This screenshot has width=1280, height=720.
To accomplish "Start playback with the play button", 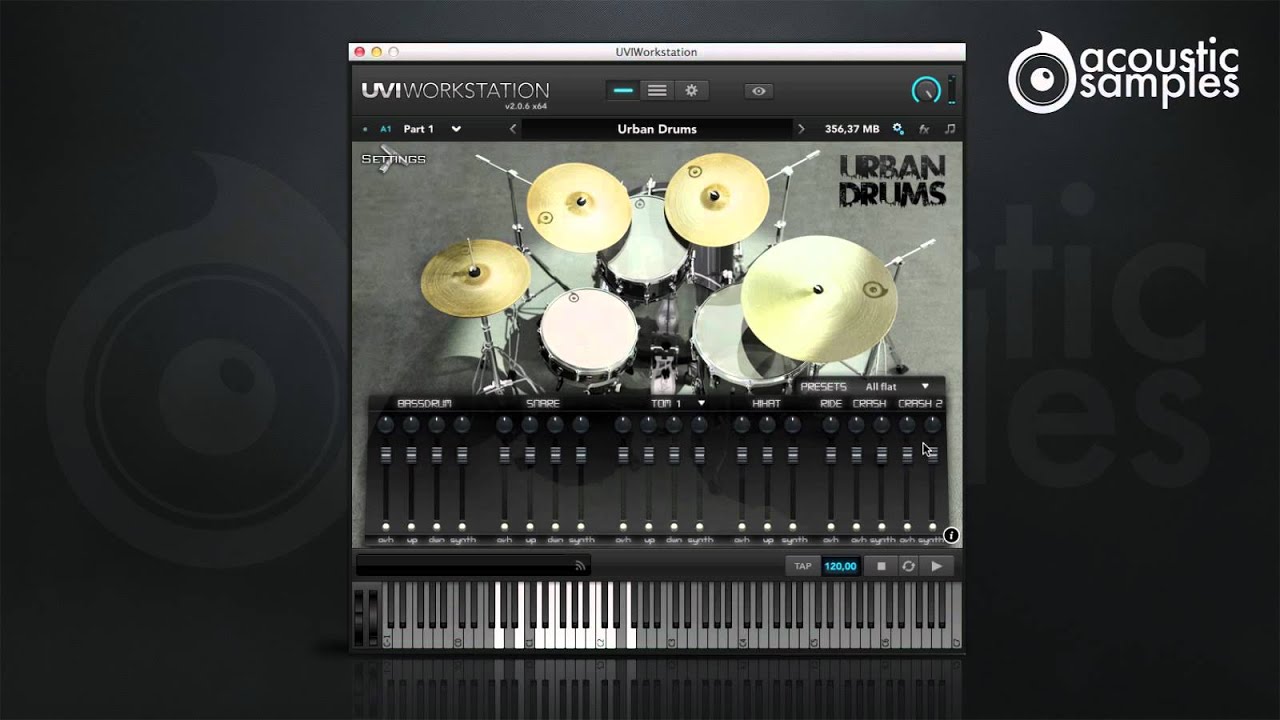I will pos(937,566).
